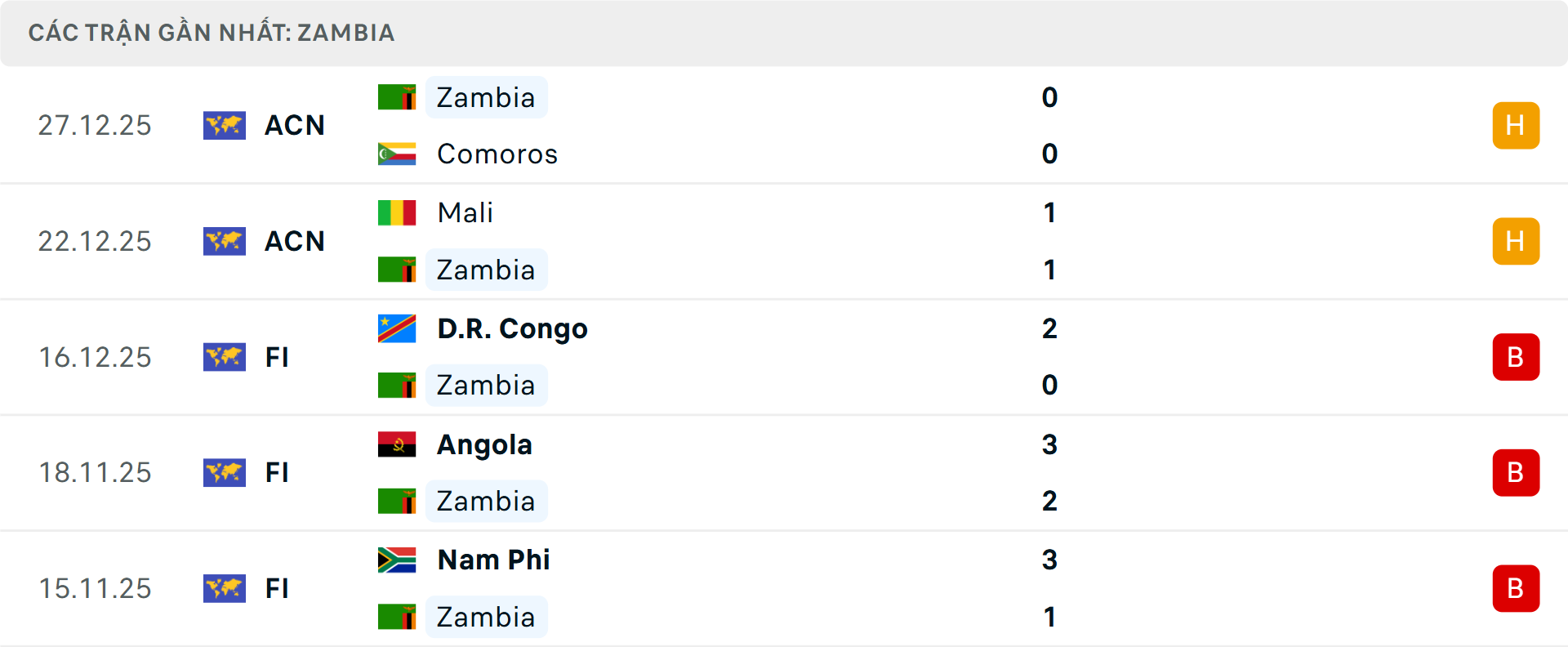1568x647 pixels.
Task: Click the Mali flag icon
Action: click(x=398, y=212)
